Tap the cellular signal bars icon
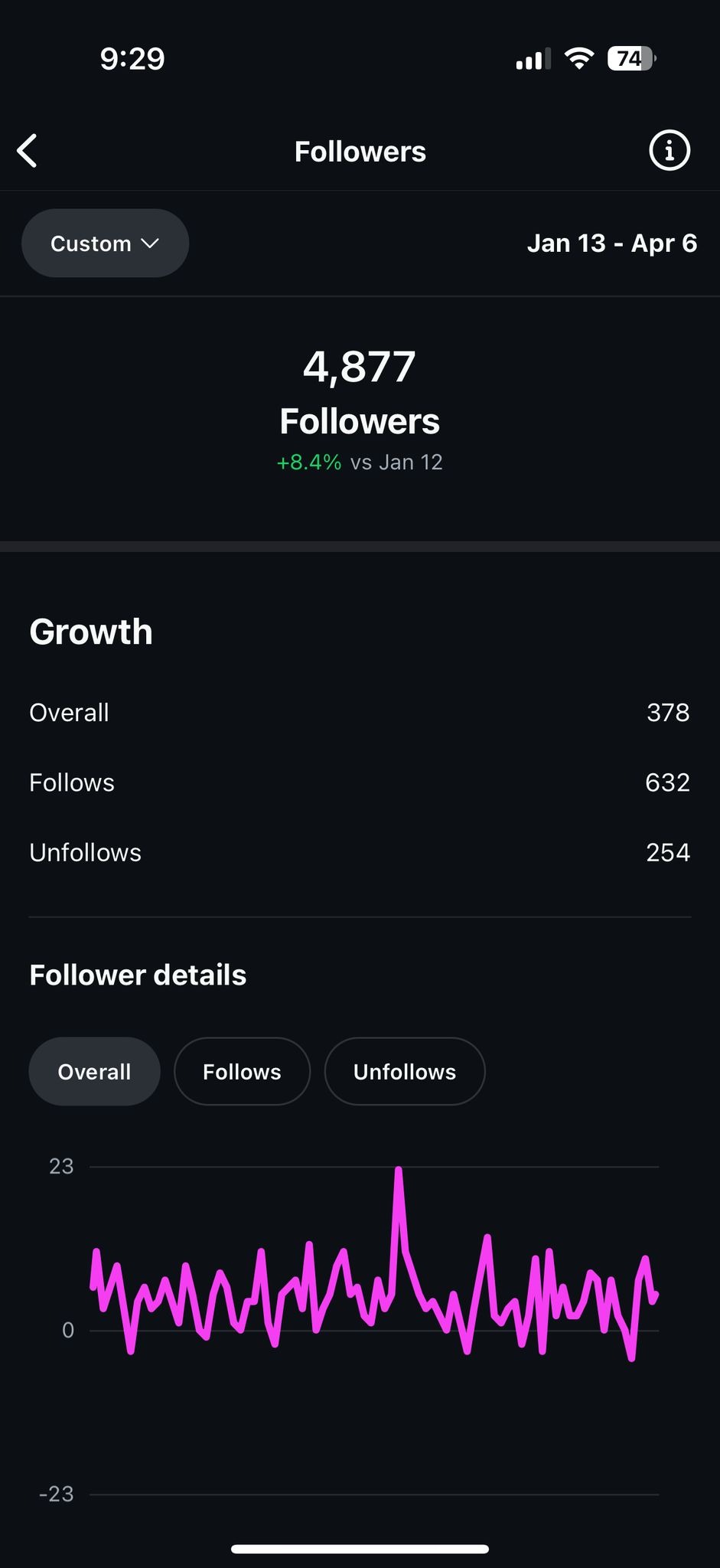Screen dimensions: 720x1568 (533, 60)
